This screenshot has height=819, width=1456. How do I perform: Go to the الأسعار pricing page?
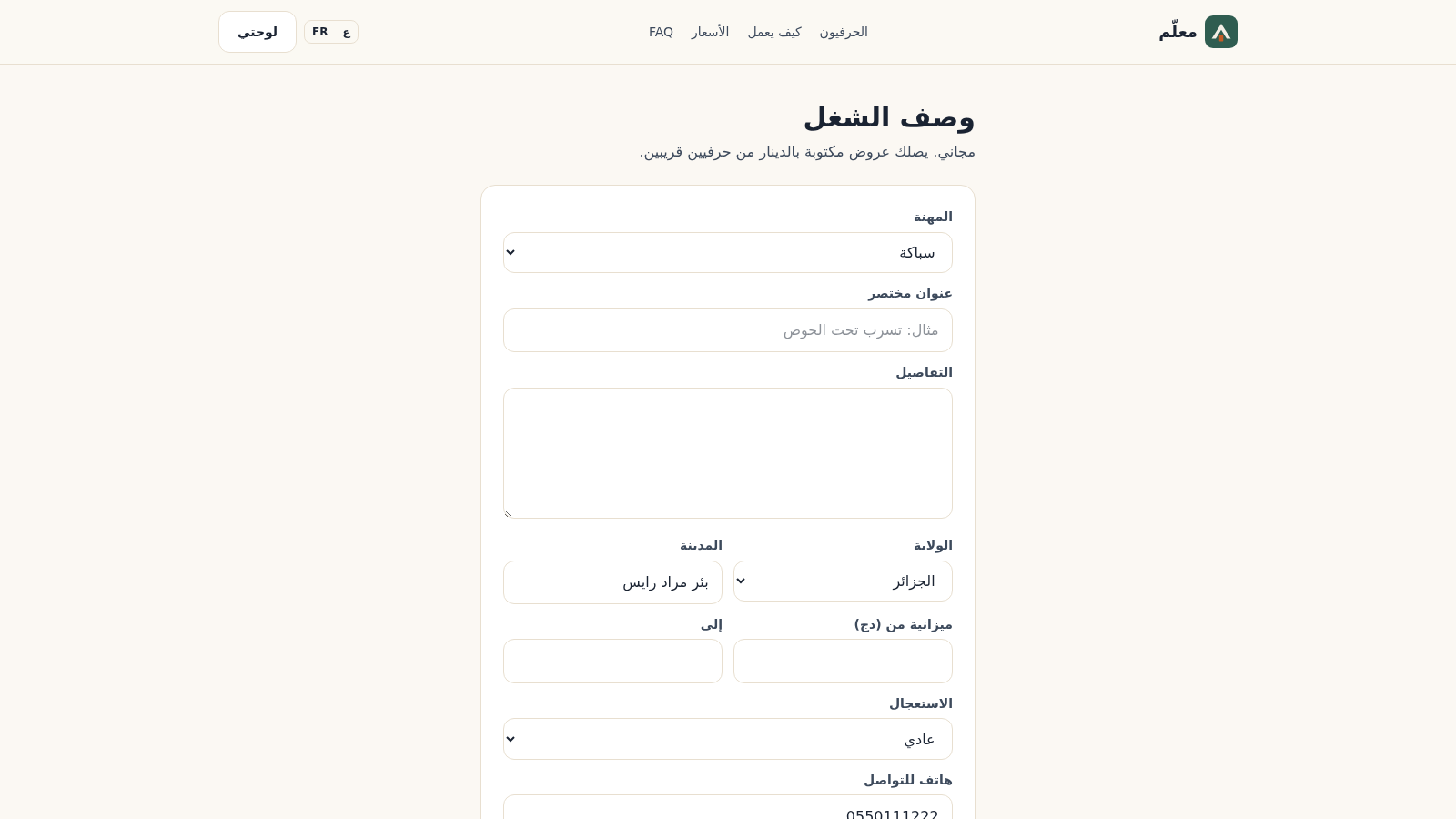710,32
